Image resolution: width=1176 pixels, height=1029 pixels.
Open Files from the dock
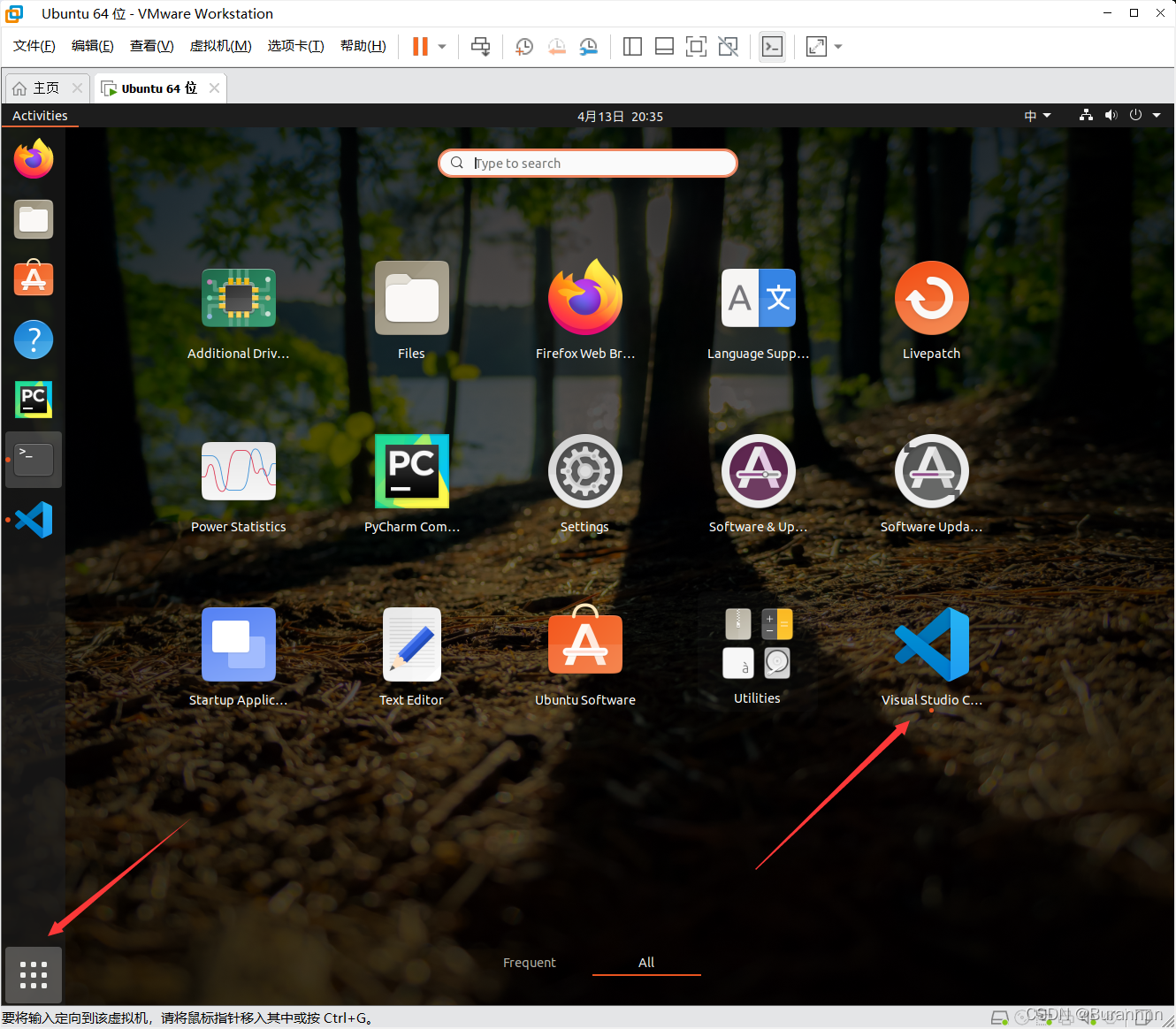(x=34, y=219)
